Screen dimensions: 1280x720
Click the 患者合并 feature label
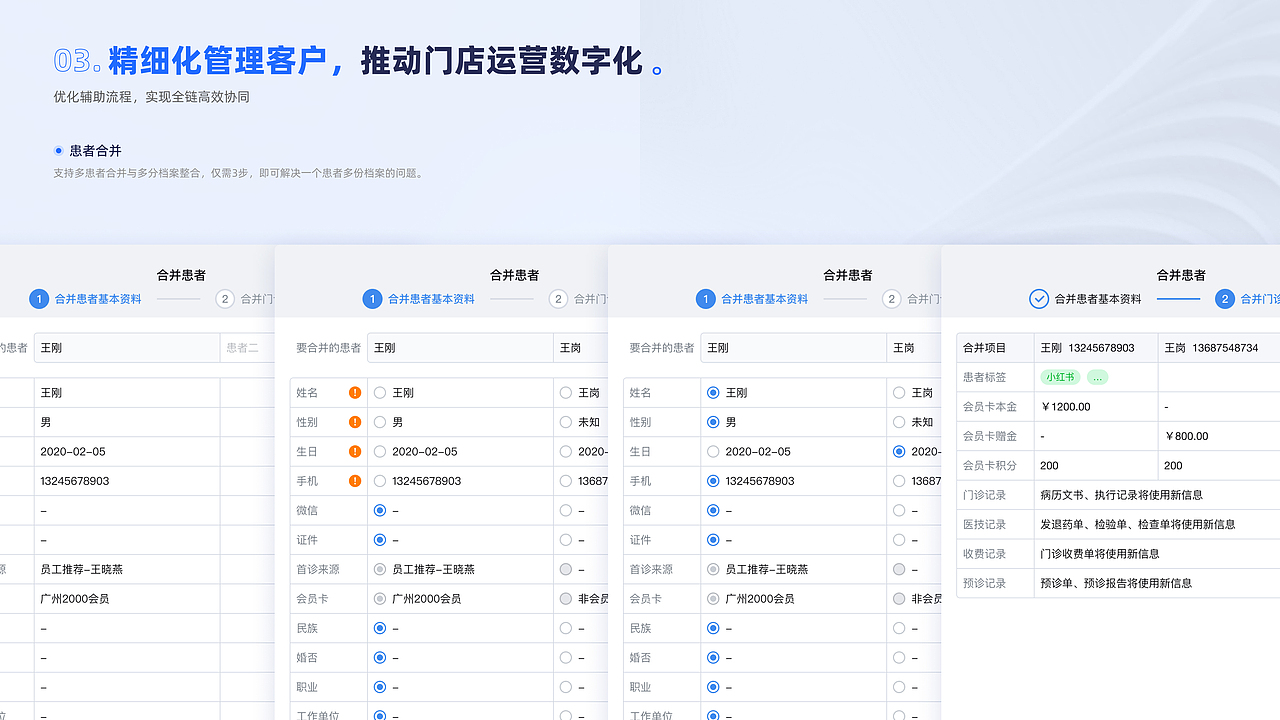95,151
